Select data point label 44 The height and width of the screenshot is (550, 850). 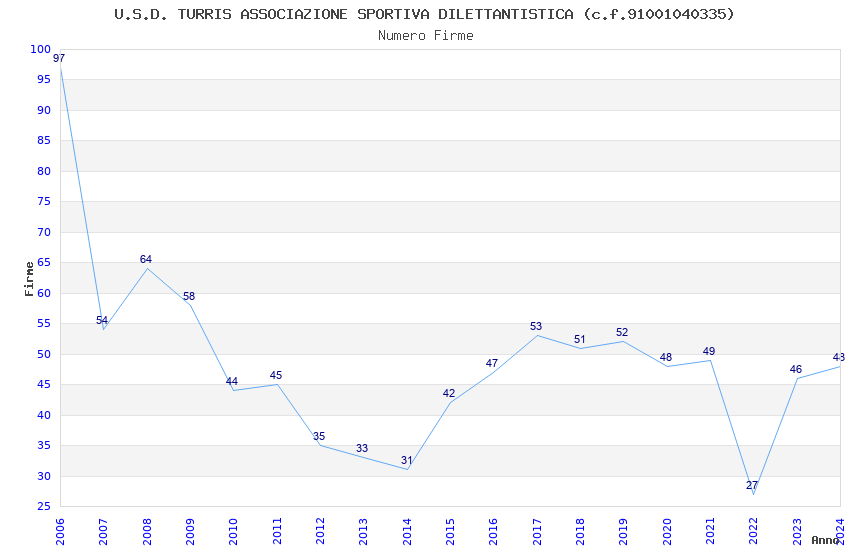(x=232, y=381)
